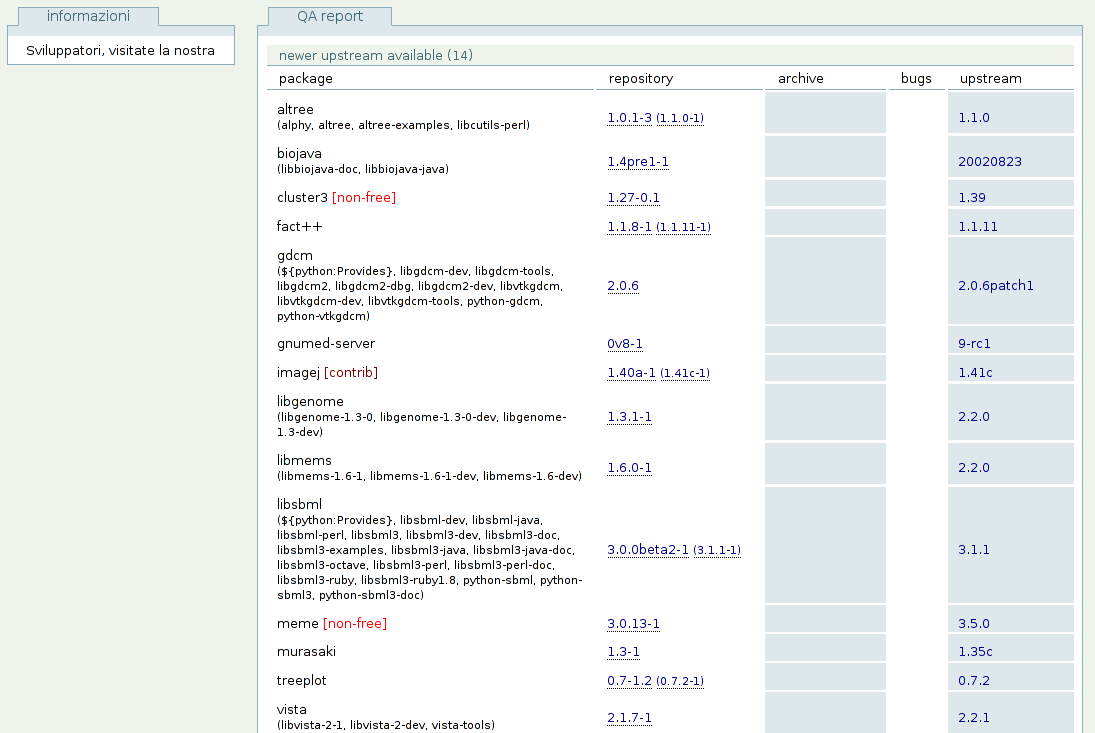Image resolution: width=1095 pixels, height=733 pixels.
Task: Open the QA report tab
Action: point(330,16)
